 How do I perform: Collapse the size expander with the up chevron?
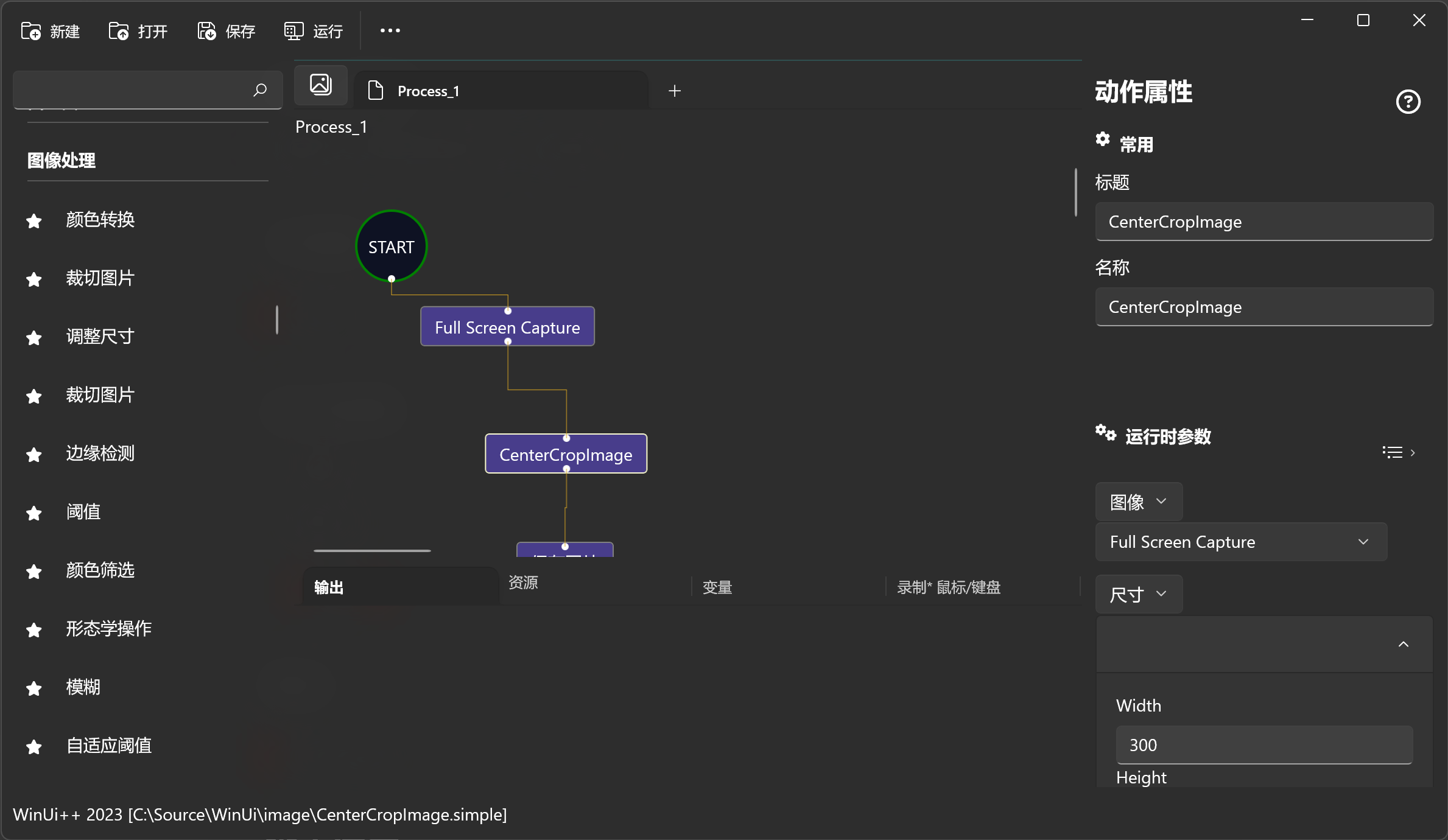coord(1403,644)
